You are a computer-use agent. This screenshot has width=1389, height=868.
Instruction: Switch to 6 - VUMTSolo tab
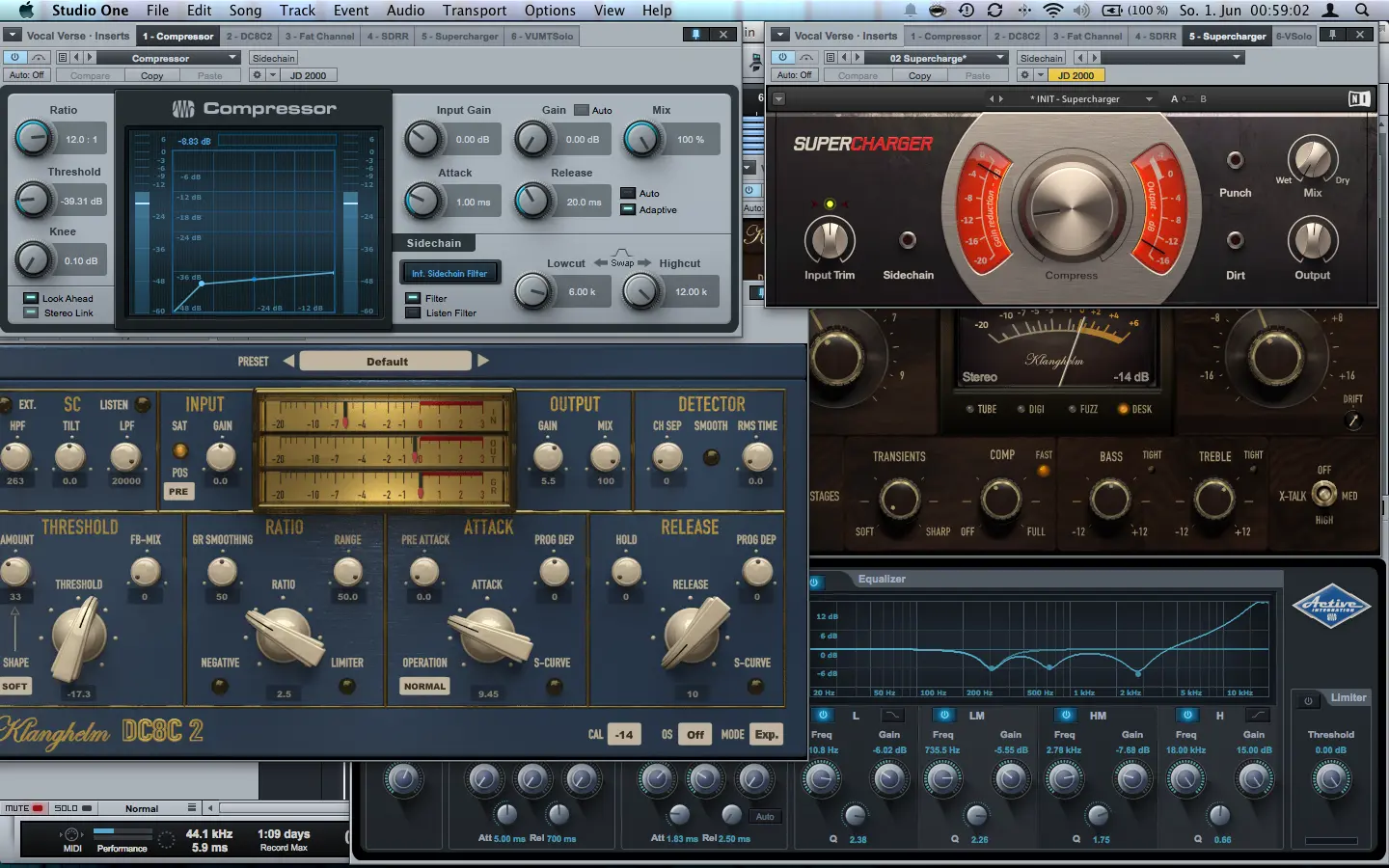point(542,36)
